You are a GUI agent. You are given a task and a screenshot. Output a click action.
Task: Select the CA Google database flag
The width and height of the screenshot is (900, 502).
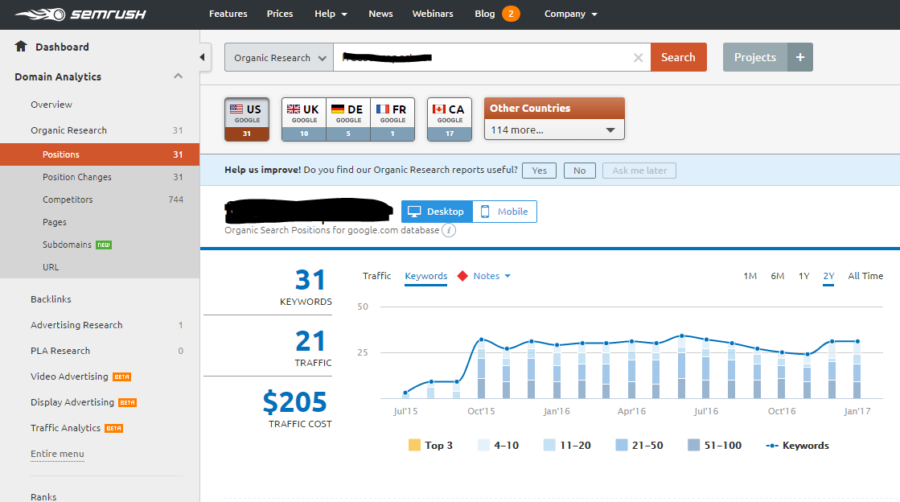click(449, 119)
